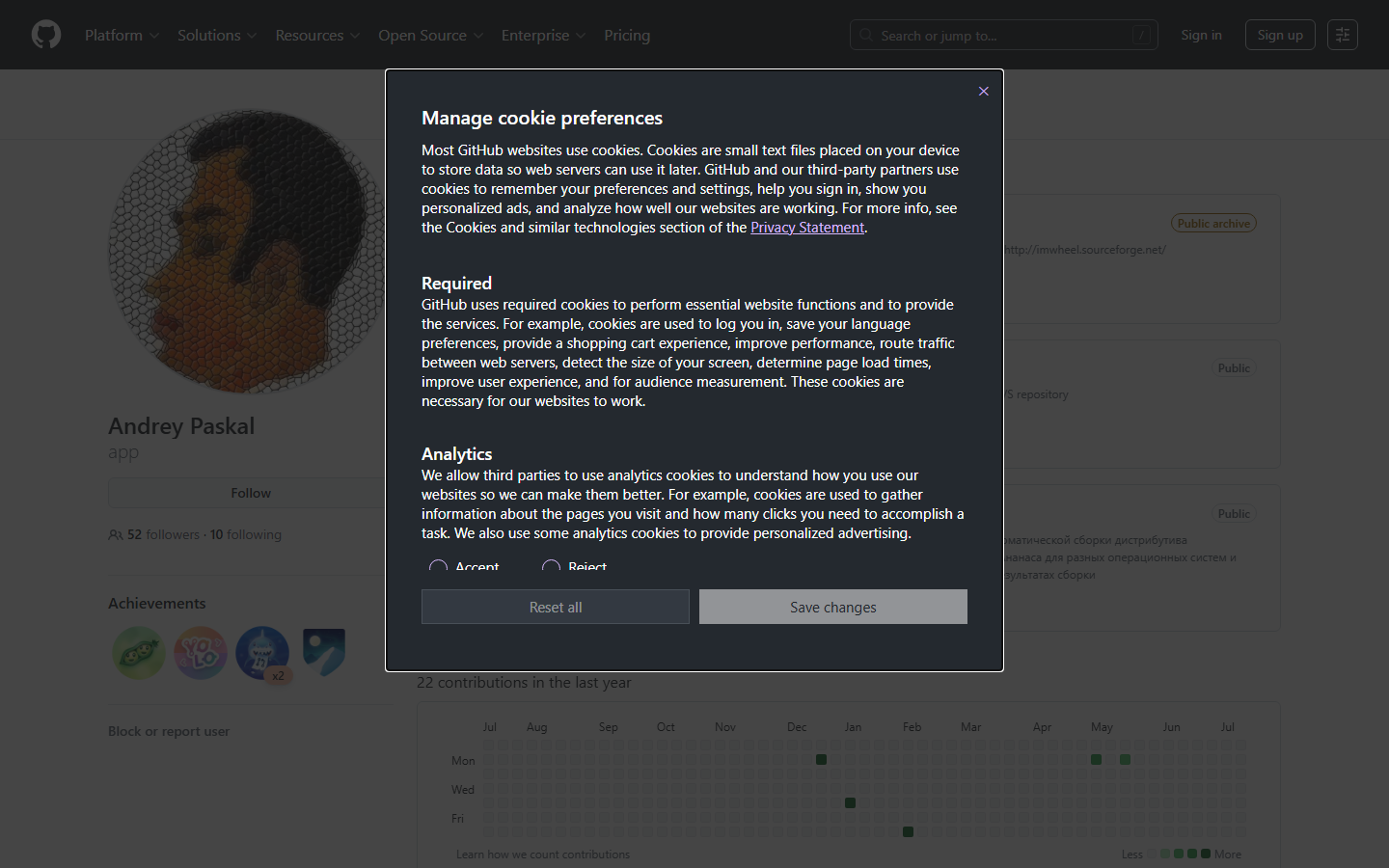Click the Arctic Code Vault achievement badge
Image resolution: width=1389 pixels, height=868 pixels.
(x=324, y=652)
